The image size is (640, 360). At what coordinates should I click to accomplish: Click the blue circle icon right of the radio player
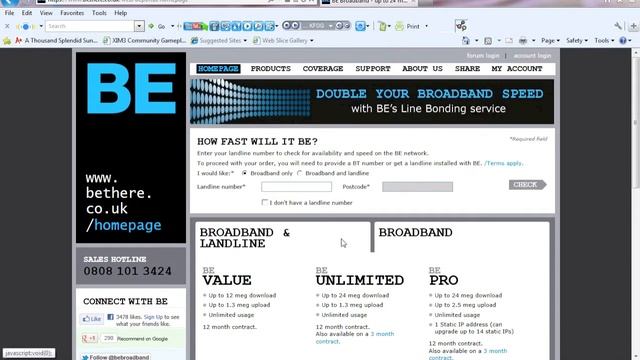pyautogui.click(x=360, y=26)
